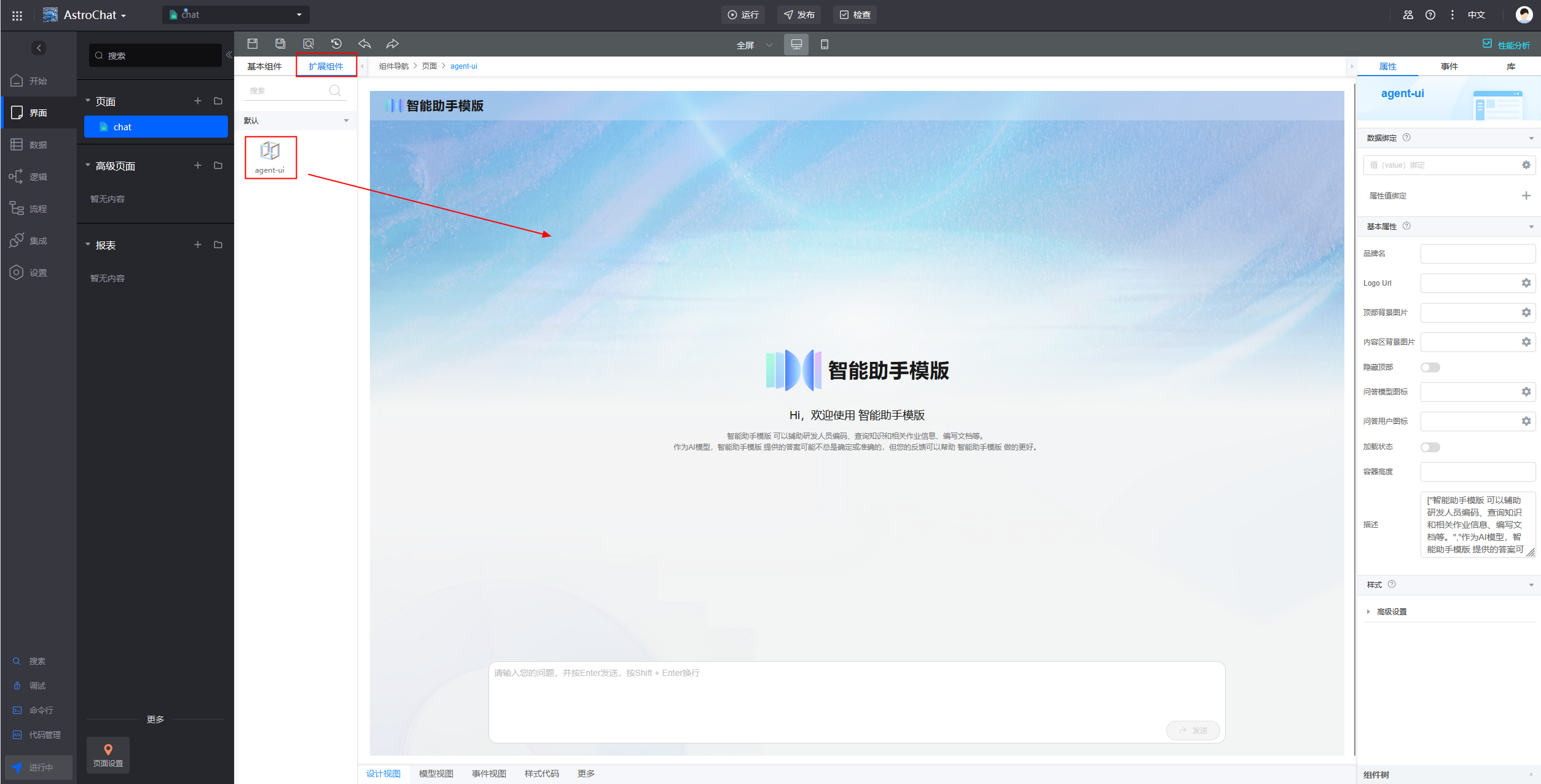Switch to 基本组件 tab
1541x784 pixels.
(264, 66)
